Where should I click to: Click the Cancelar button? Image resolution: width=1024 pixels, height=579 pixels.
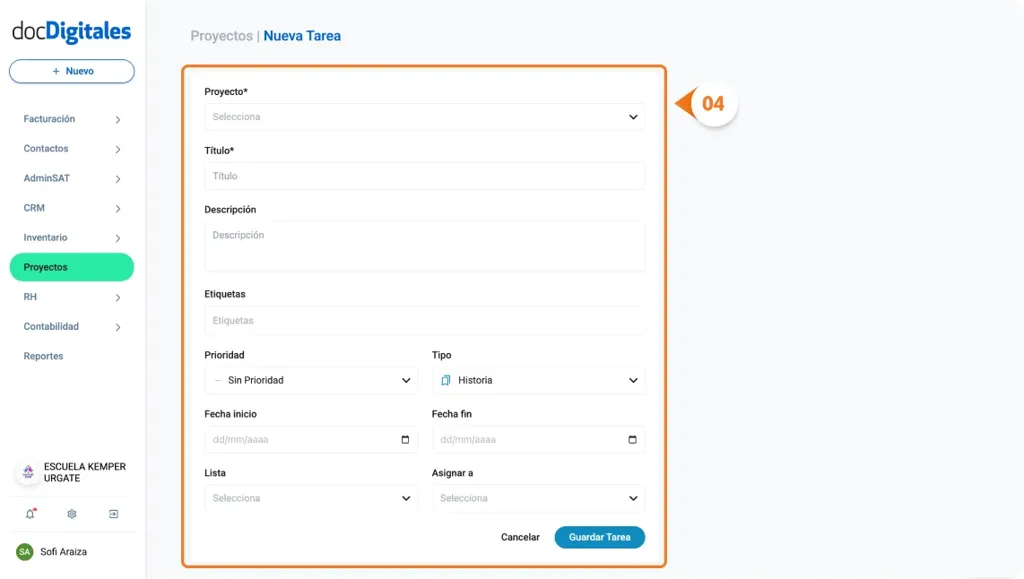tap(519, 537)
